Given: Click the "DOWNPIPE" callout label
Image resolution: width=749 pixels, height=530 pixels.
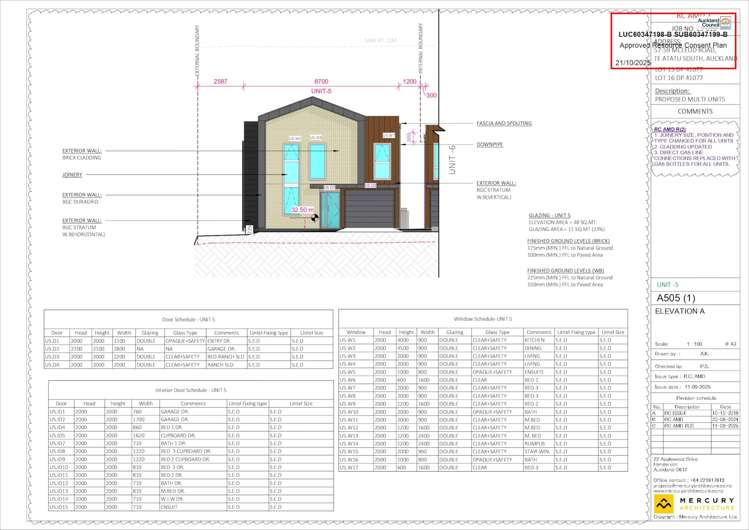Looking at the screenshot, I should [490, 145].
